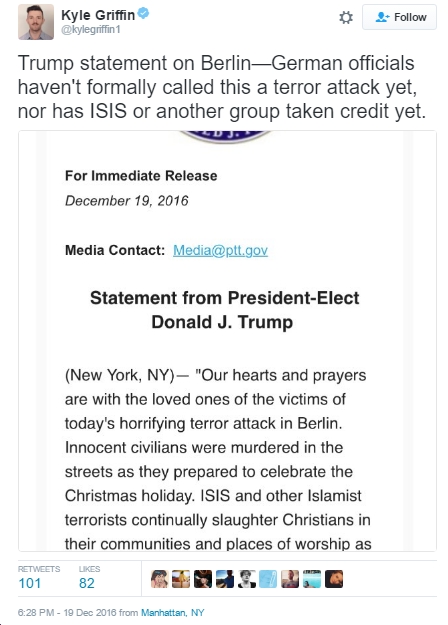Open fourth liker avatar thumbnail

click(225, 579)
